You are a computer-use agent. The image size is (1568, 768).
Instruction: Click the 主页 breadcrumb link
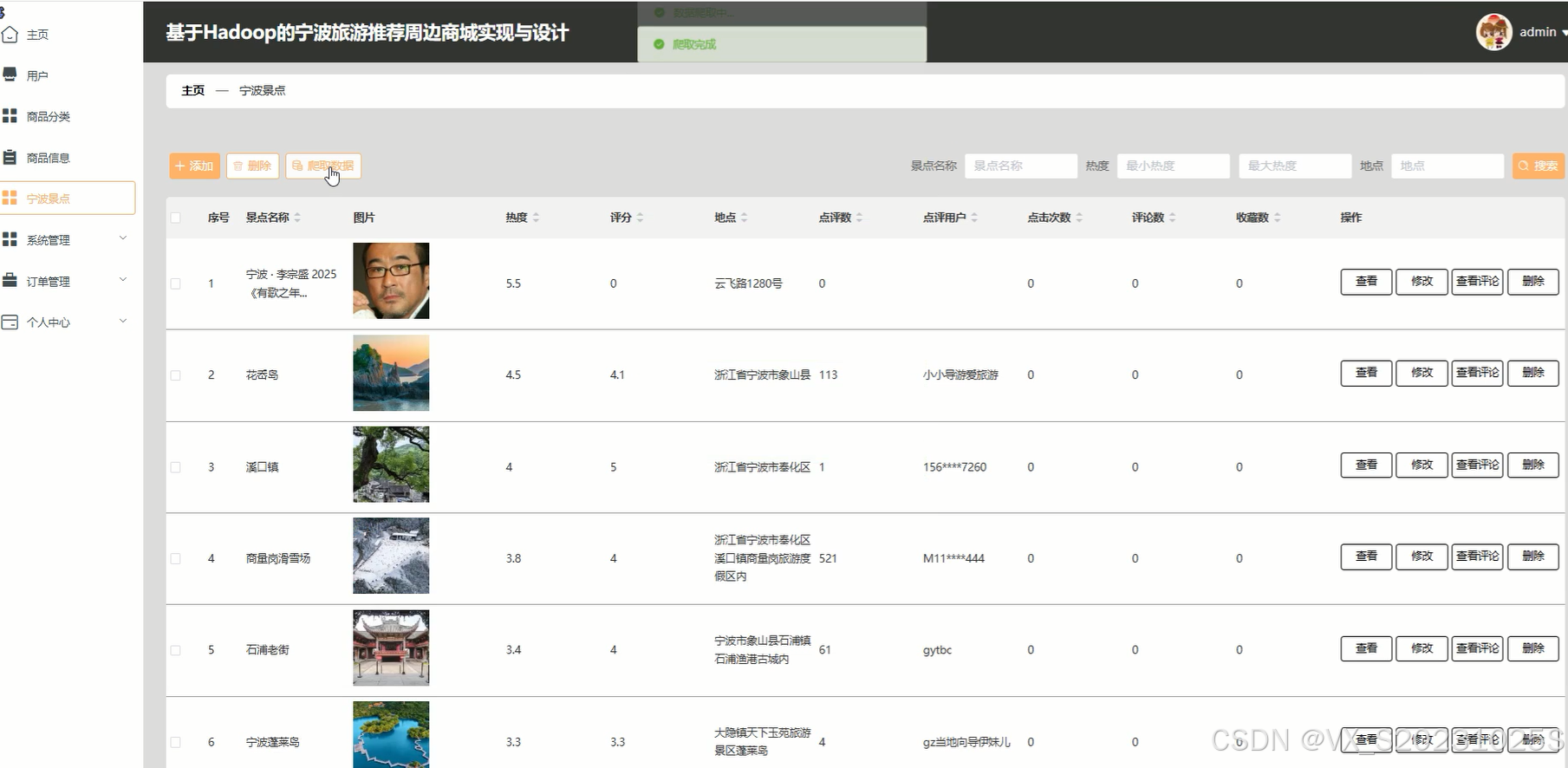193,90
